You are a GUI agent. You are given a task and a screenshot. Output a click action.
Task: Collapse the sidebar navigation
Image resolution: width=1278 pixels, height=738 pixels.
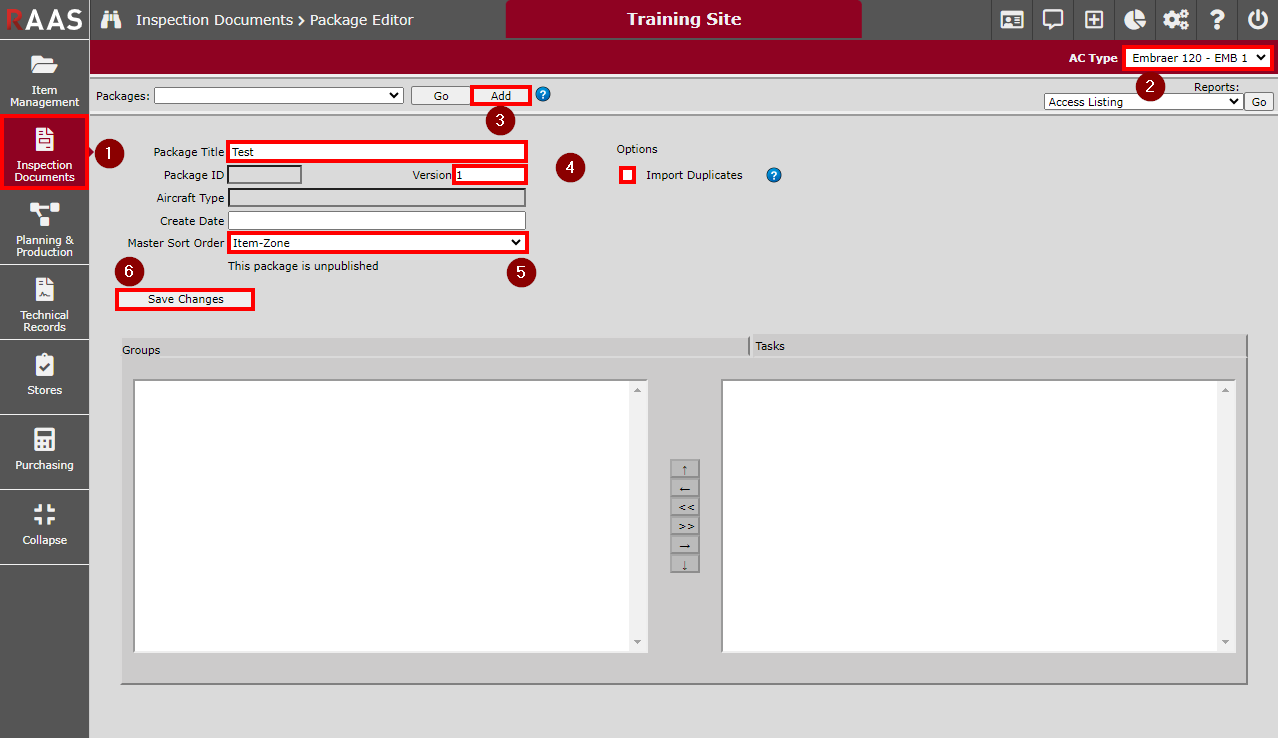tap(44, 527)
